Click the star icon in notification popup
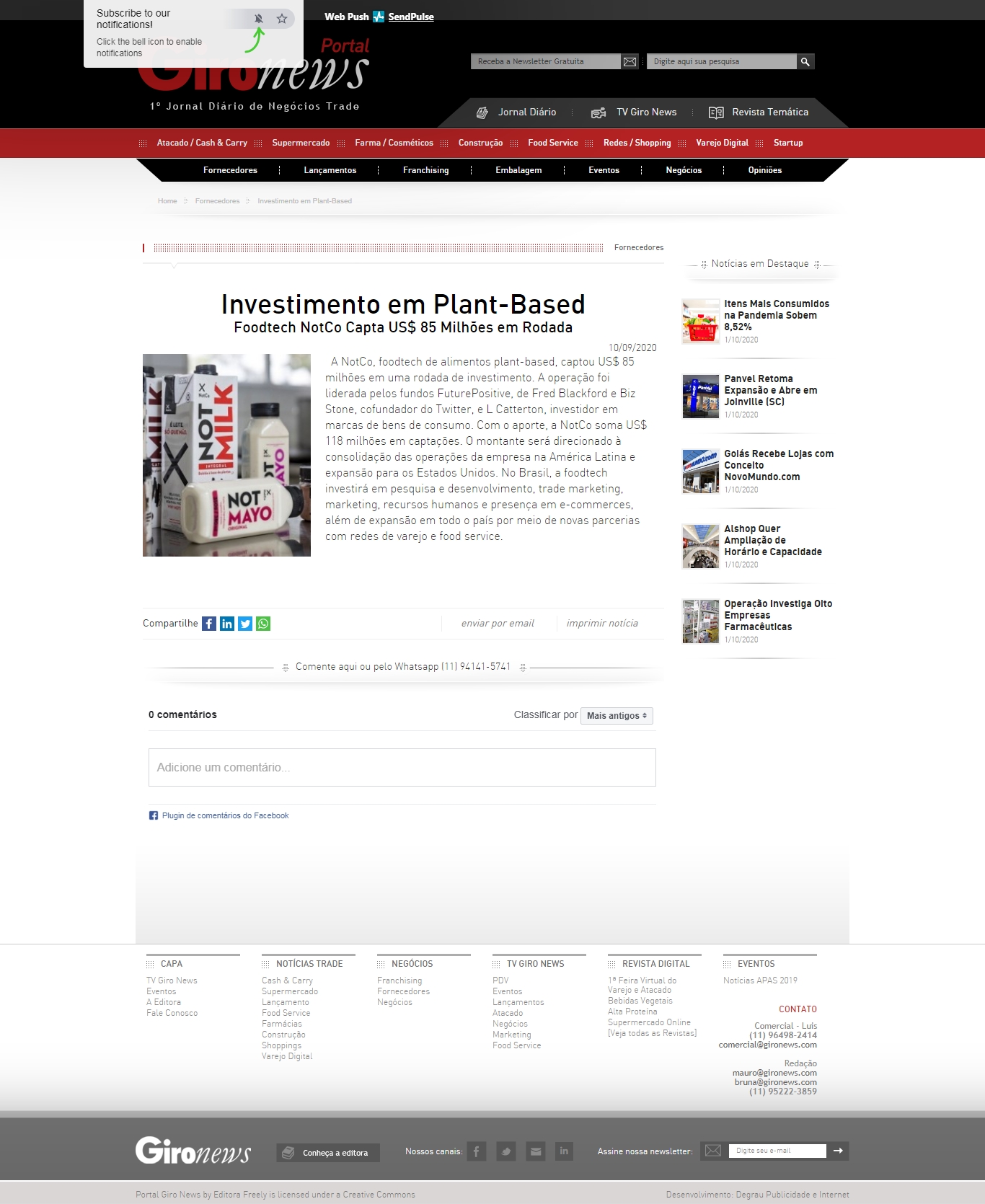This screenshot has width=985, height=1204. (282, 19)
